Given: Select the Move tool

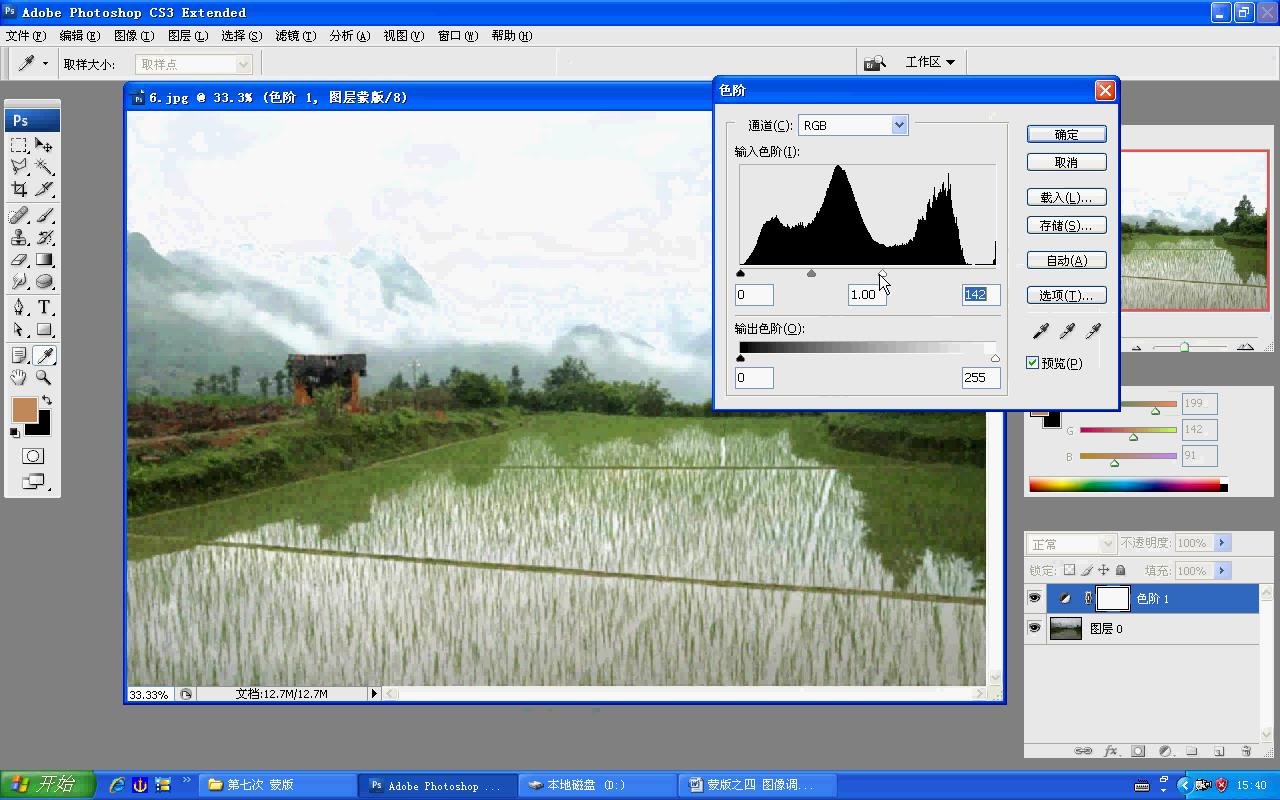Looking at the screenshot, I should point(44,145).
